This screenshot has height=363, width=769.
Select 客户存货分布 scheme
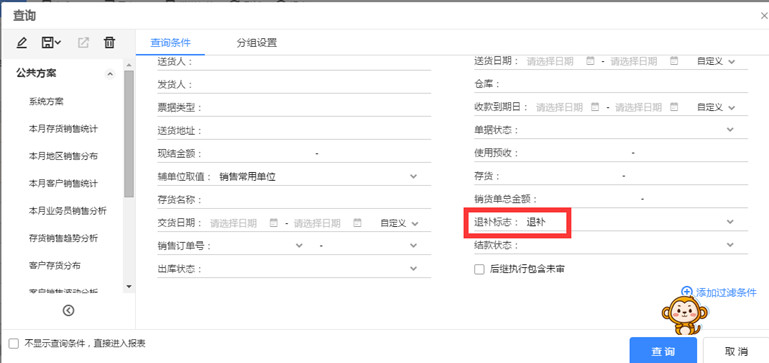[54, 265]
